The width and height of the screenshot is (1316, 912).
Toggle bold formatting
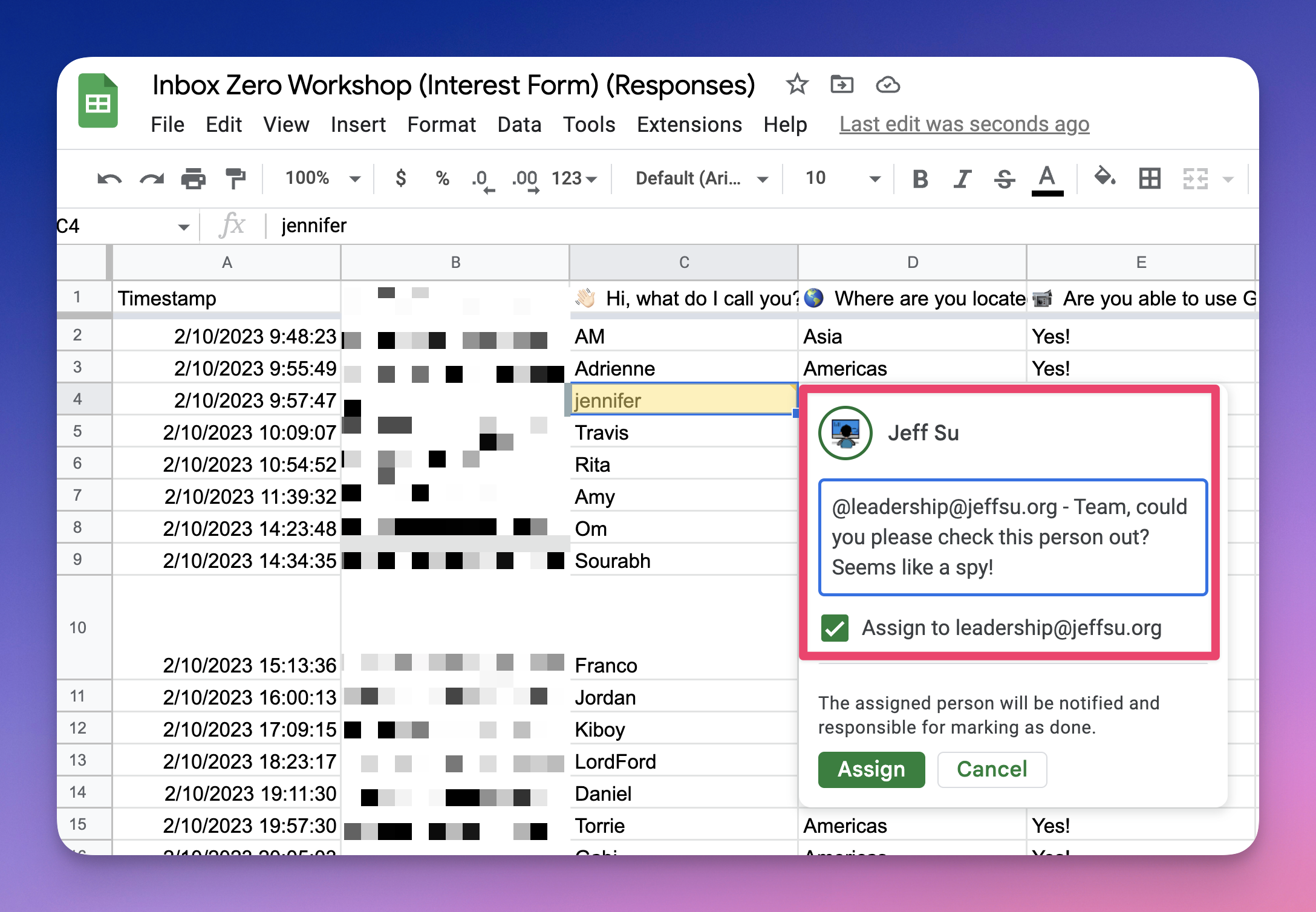[920, 179]
